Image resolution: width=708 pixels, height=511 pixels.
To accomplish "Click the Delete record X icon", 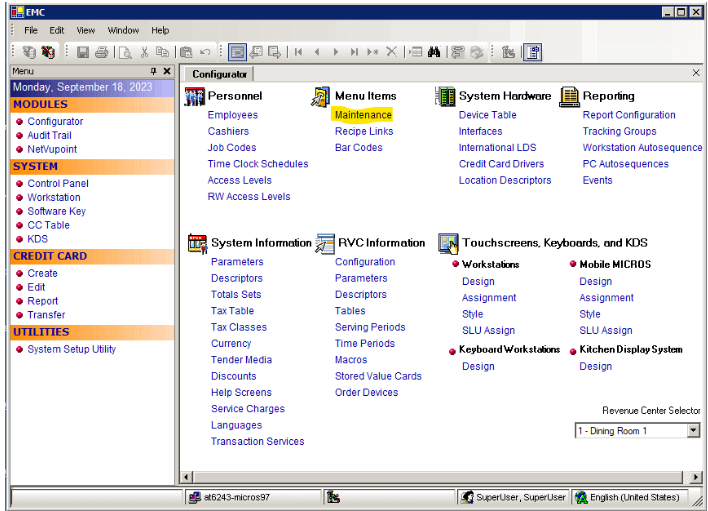I will (391, 51).
